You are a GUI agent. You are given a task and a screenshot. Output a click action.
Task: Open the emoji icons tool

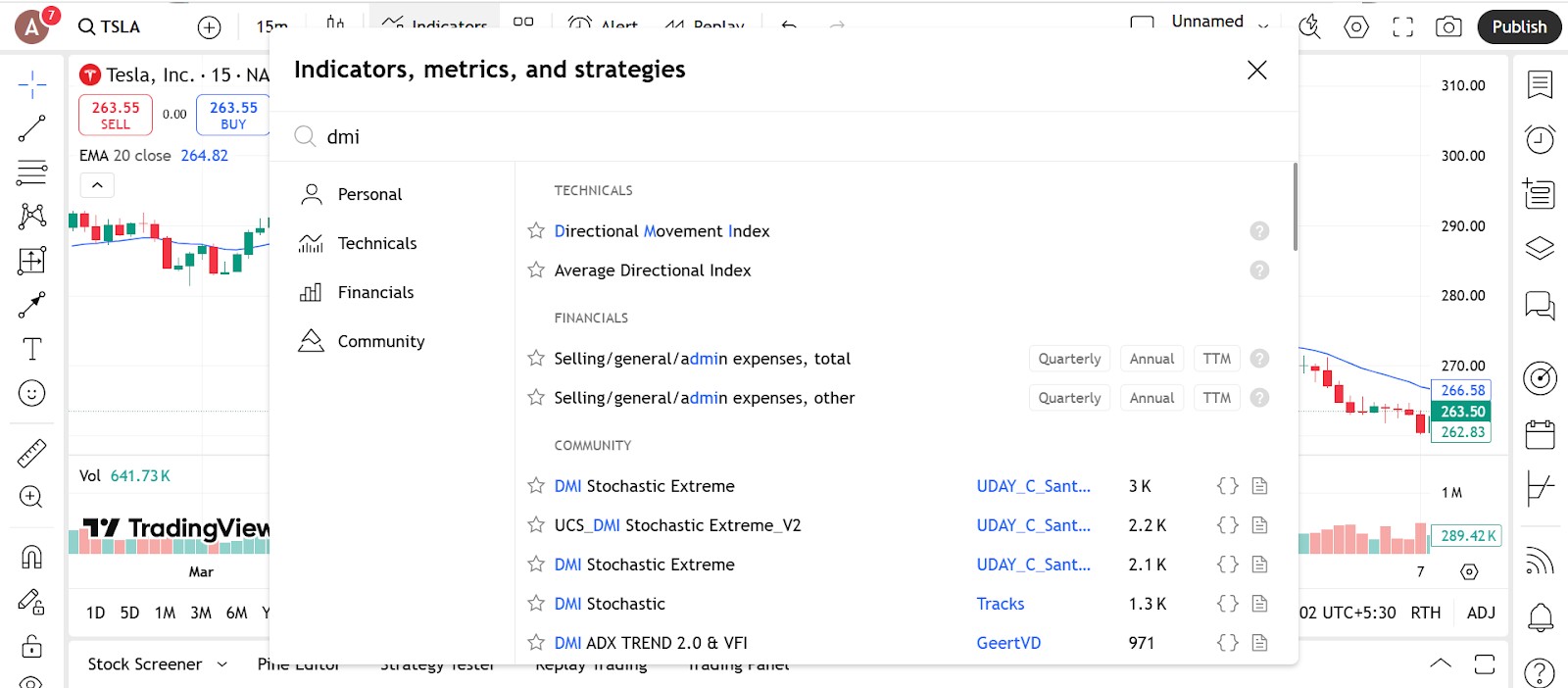point(31,393)
